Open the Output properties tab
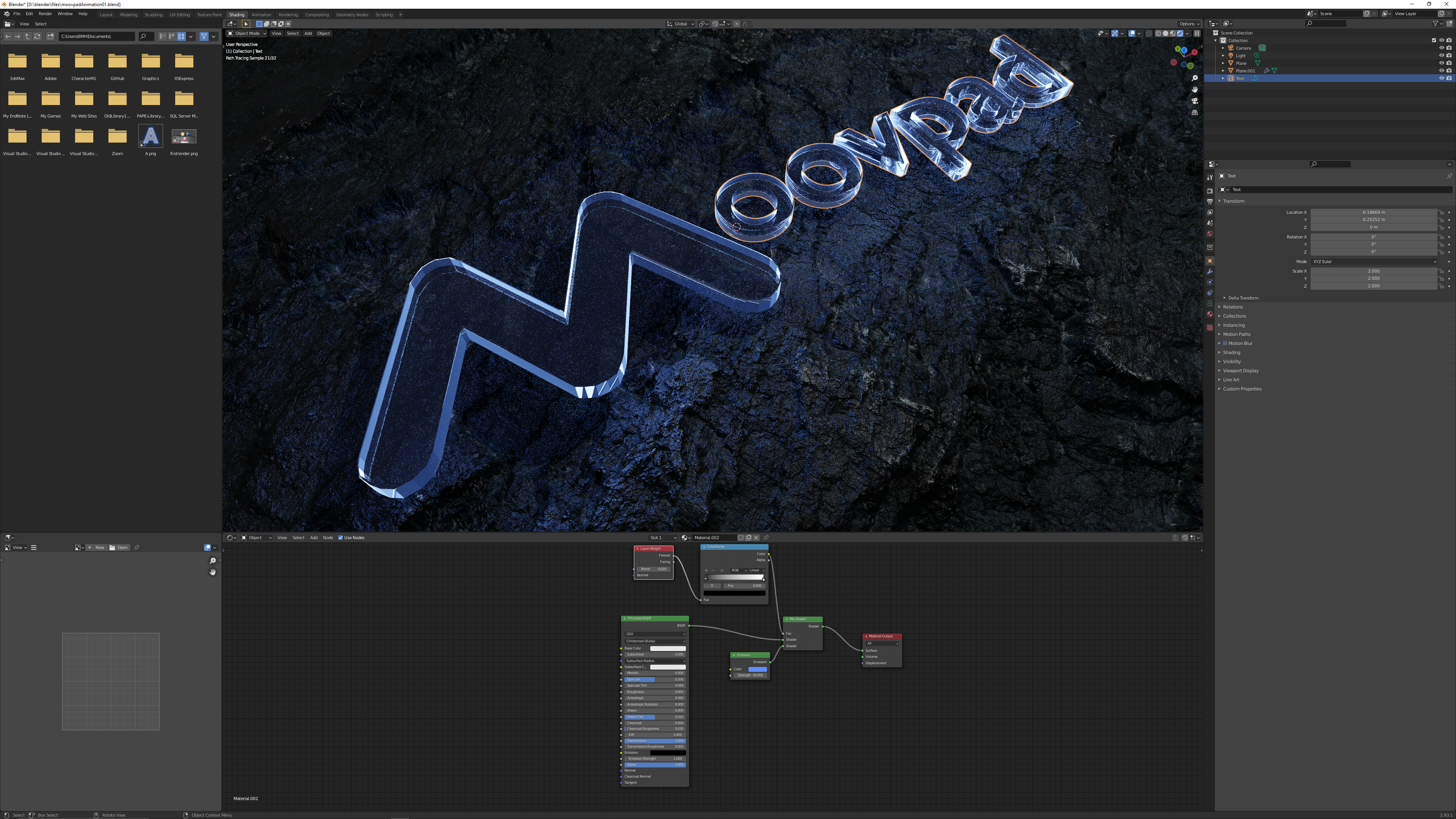This screenshot has width=1456, height=819. point(1210,201)
